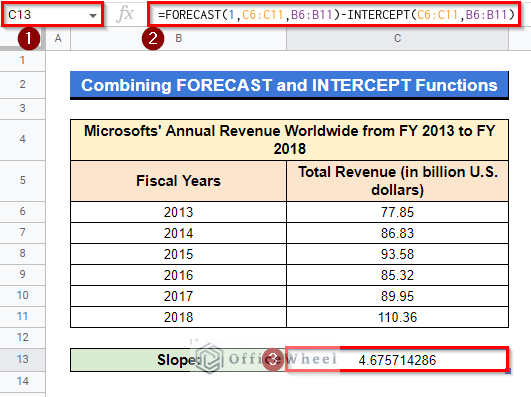Select row 14 header

coord(22,381)
